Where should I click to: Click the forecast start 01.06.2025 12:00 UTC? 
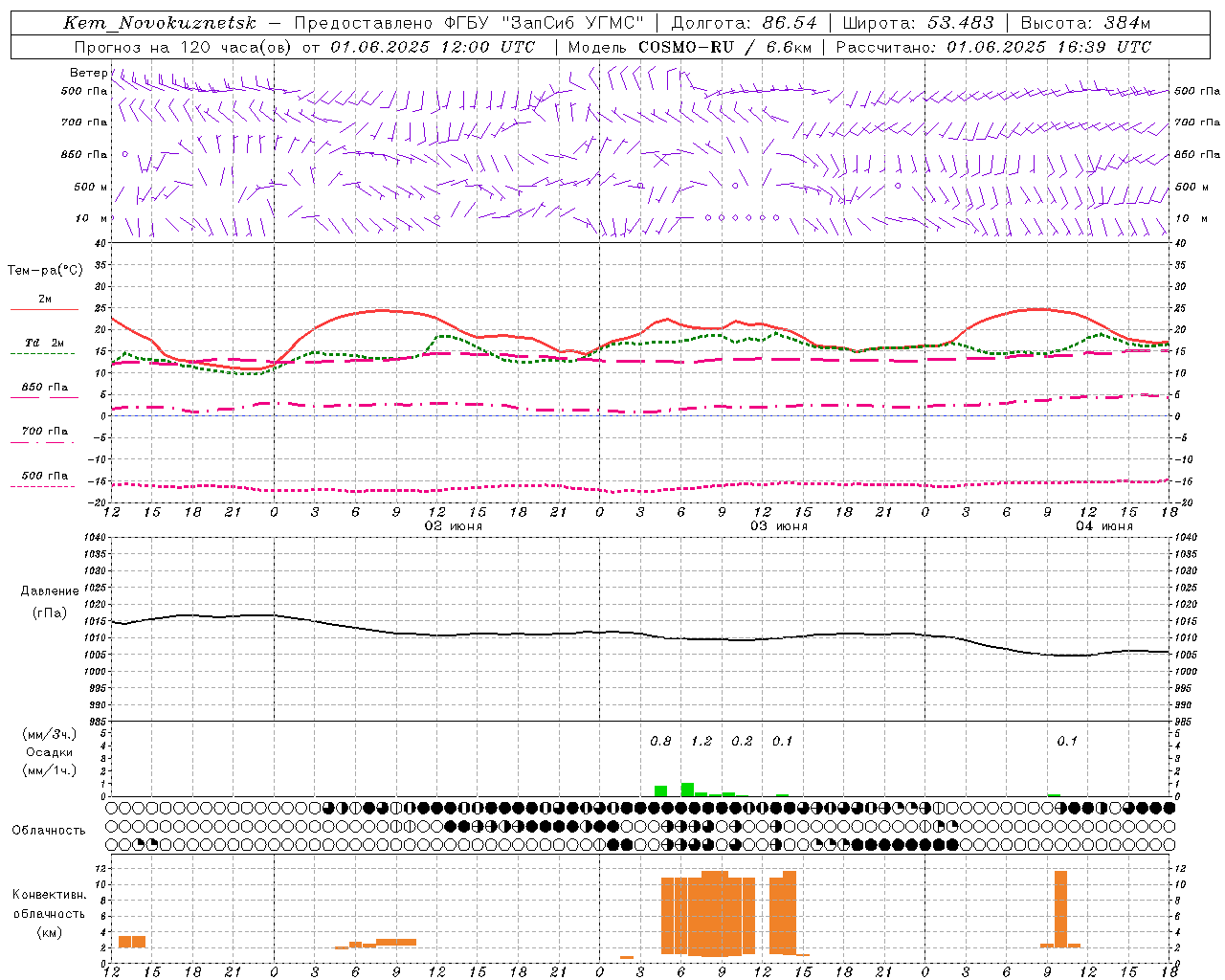(x=433, y=47)
